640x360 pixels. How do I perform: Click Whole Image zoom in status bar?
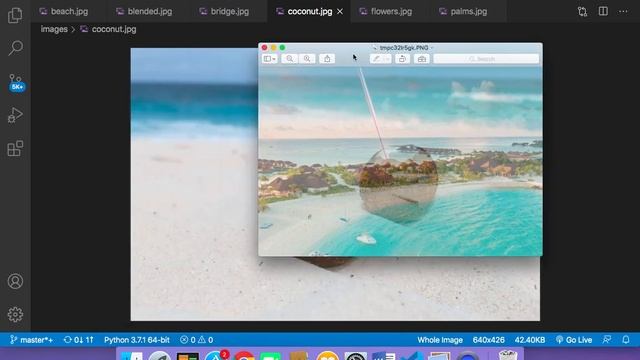440,340
